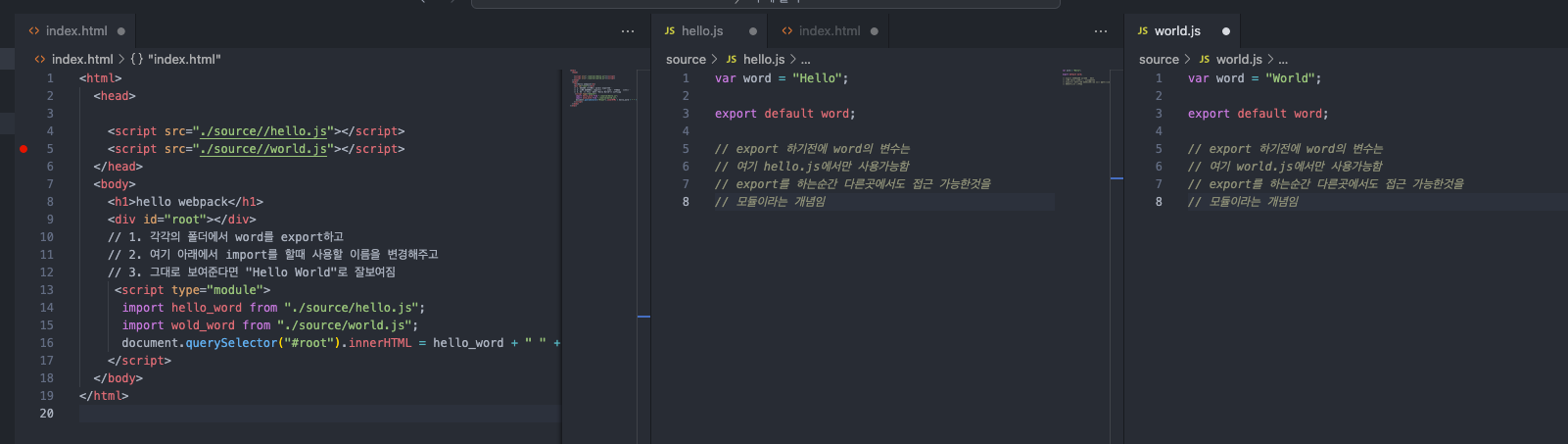
Task: Click the div id "root" line in index.html
Action: [x=182, y=220]
